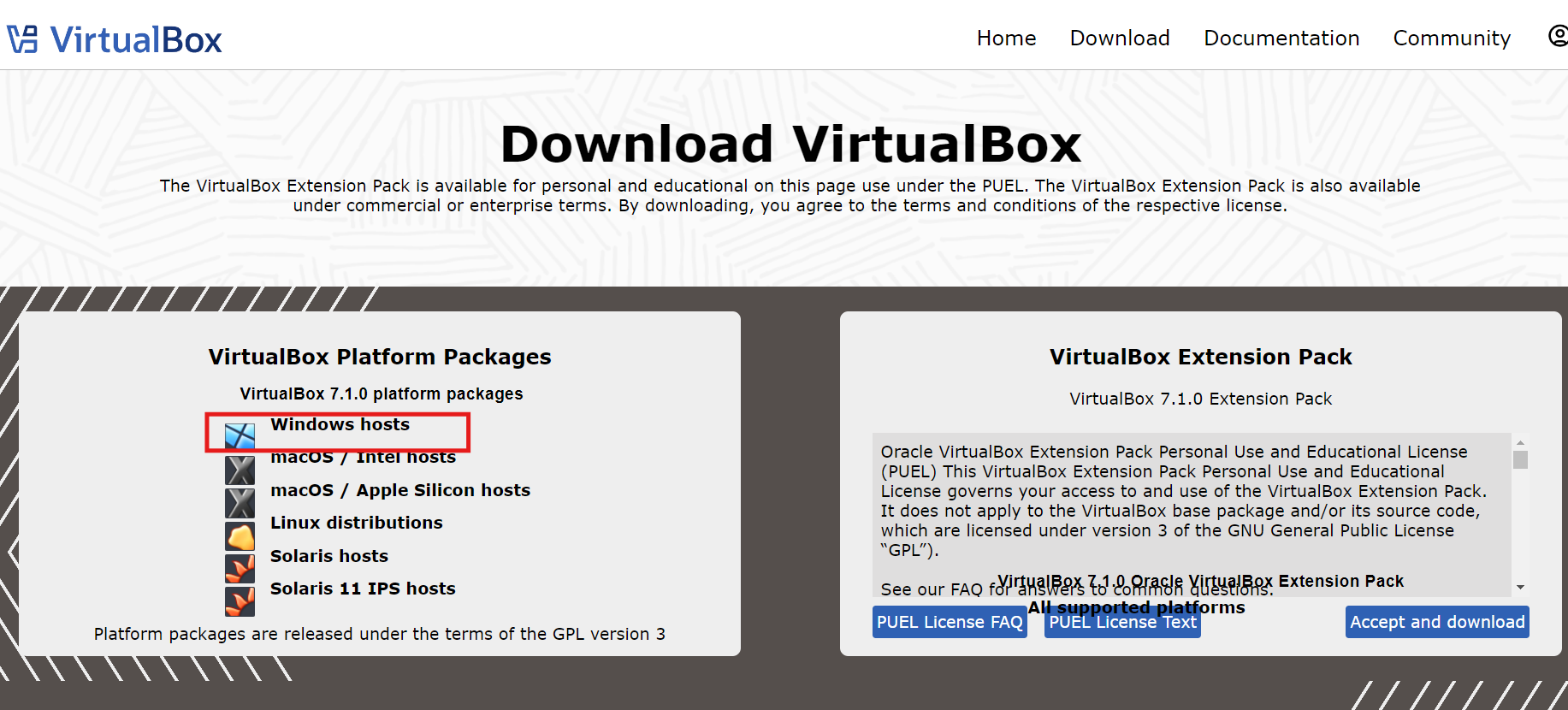
Task: Click the PUEL License Text button
Action: [1122, 622]
